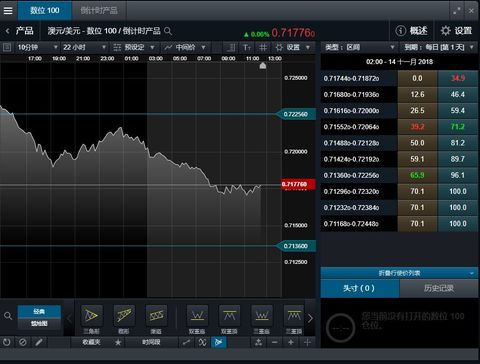Click the product search magnifier icon
The width and height of the screenshot is (480, 364).
168,31
